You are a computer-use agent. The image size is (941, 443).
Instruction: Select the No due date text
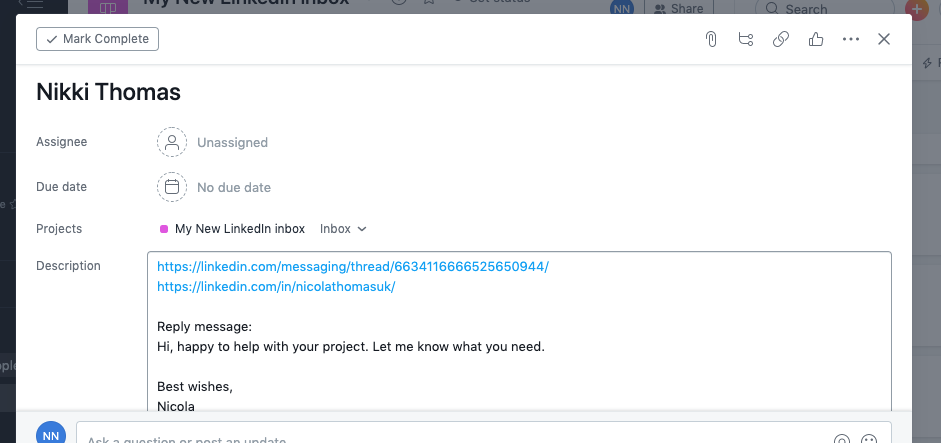[234, 188]
